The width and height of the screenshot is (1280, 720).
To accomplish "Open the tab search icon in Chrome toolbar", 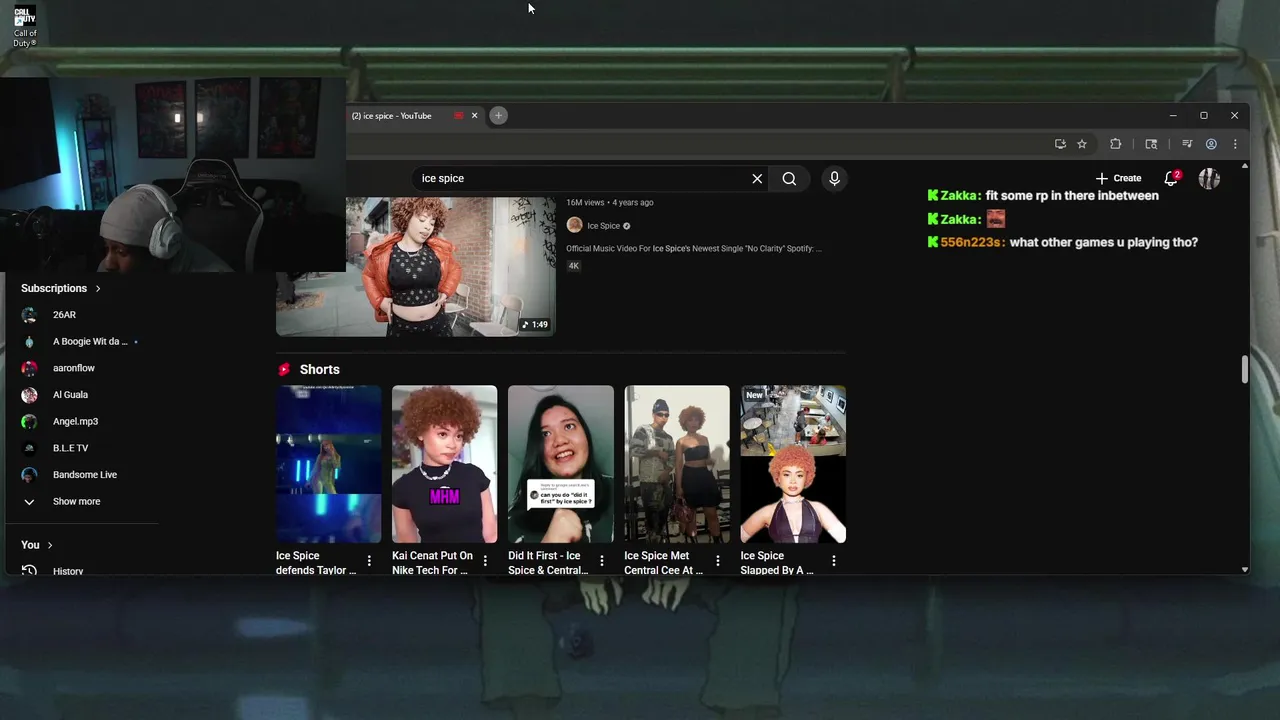I will click(x=1151, y=144).
